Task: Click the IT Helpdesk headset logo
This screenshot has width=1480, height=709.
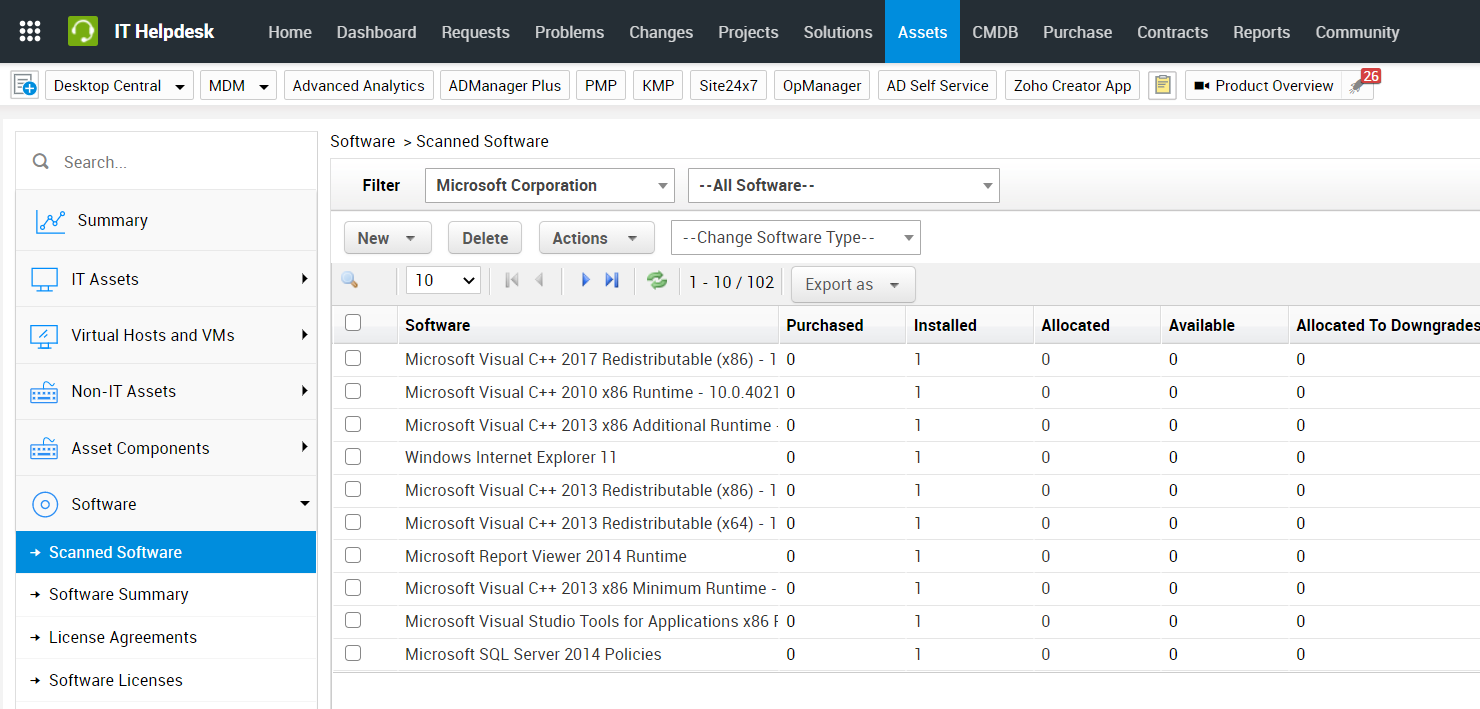Action: pos(83,31)
